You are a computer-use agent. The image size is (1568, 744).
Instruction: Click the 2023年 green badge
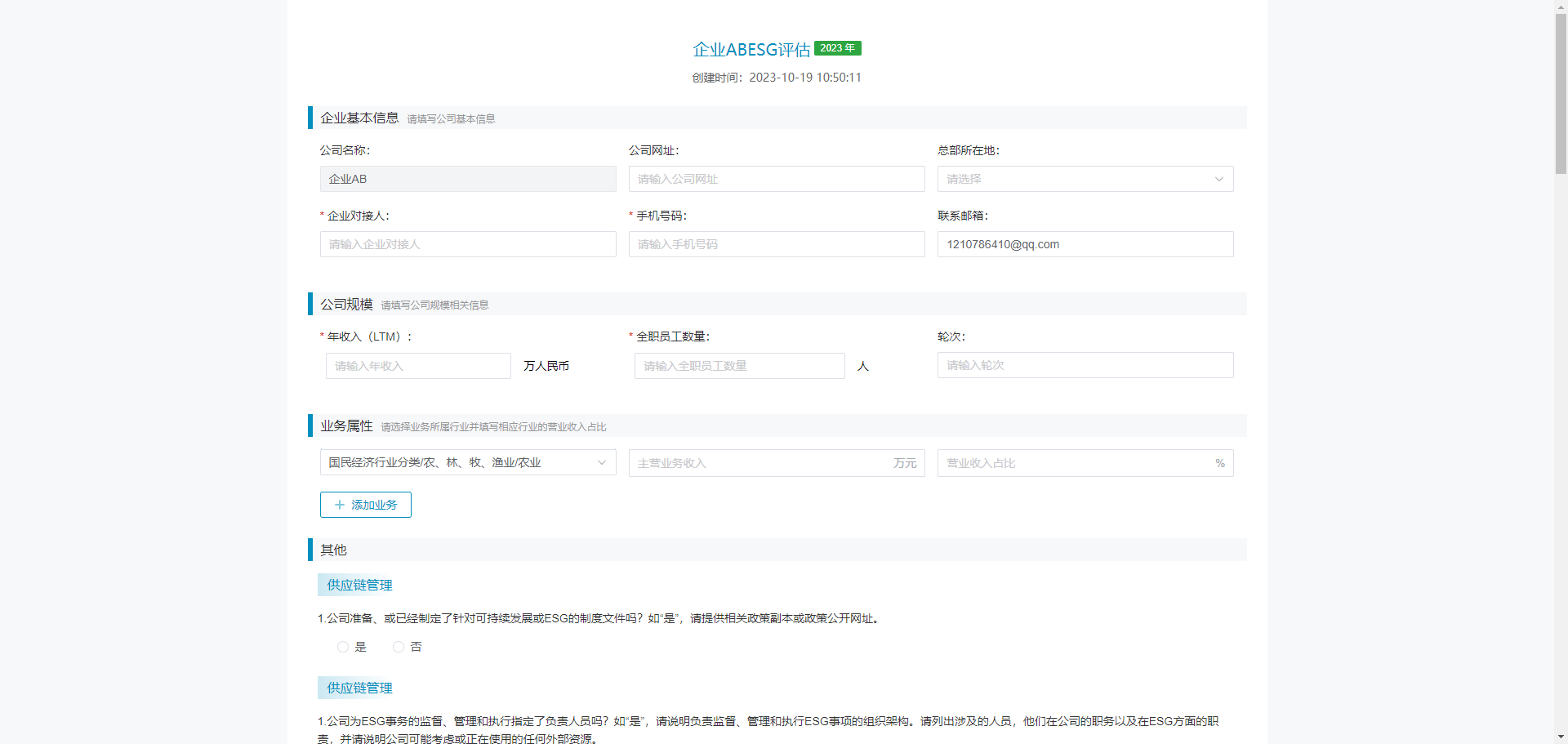837,48
